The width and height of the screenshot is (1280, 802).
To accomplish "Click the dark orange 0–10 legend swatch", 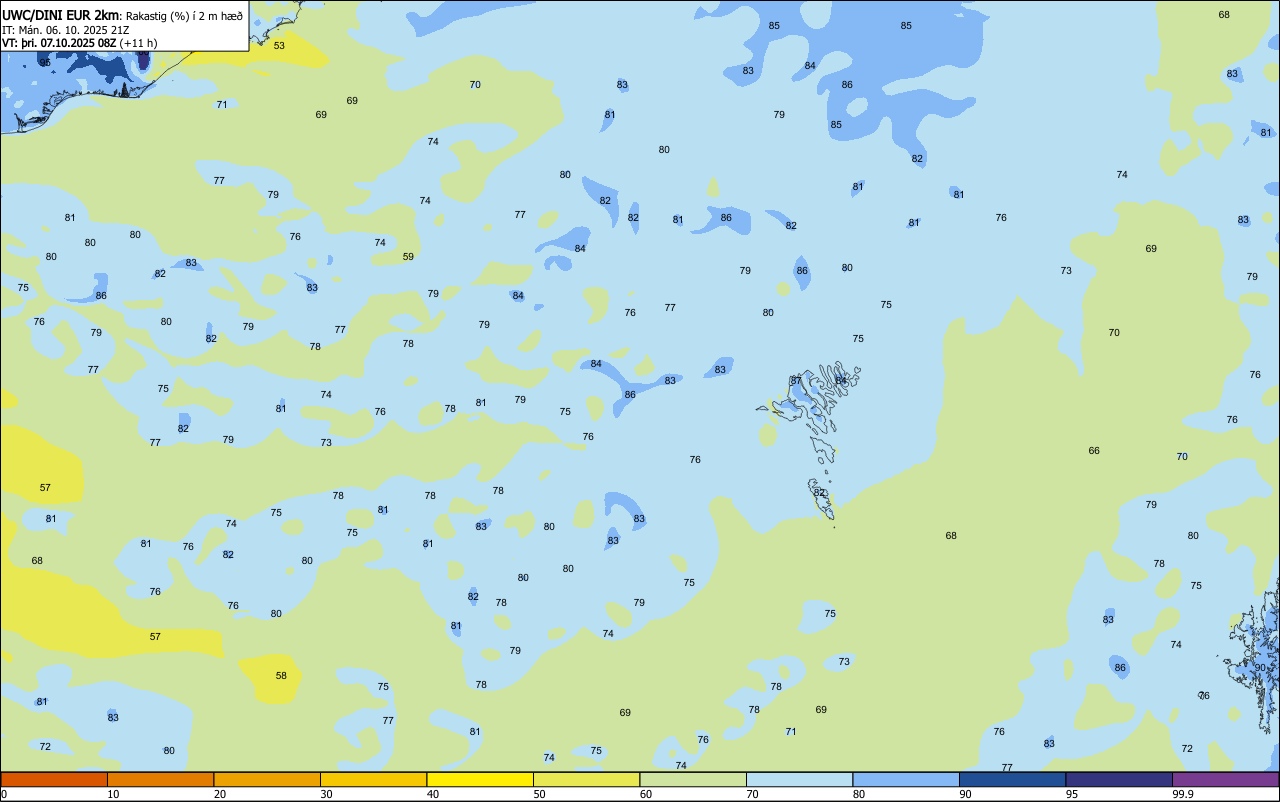I will pyautogui.click(x=54, y=779).
